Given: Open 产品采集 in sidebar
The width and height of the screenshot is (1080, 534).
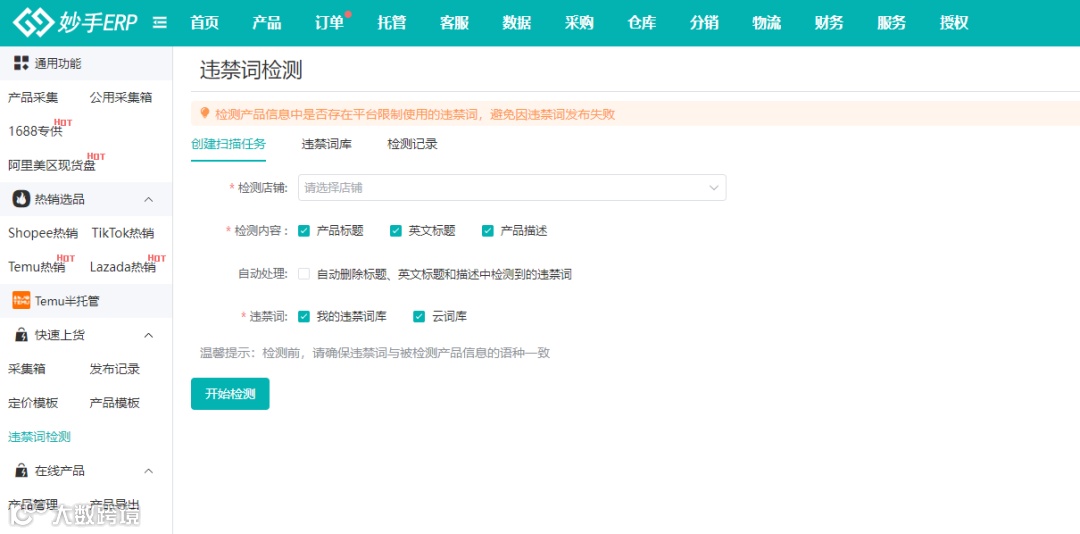Looking at the screenshot, I should 33,97.
